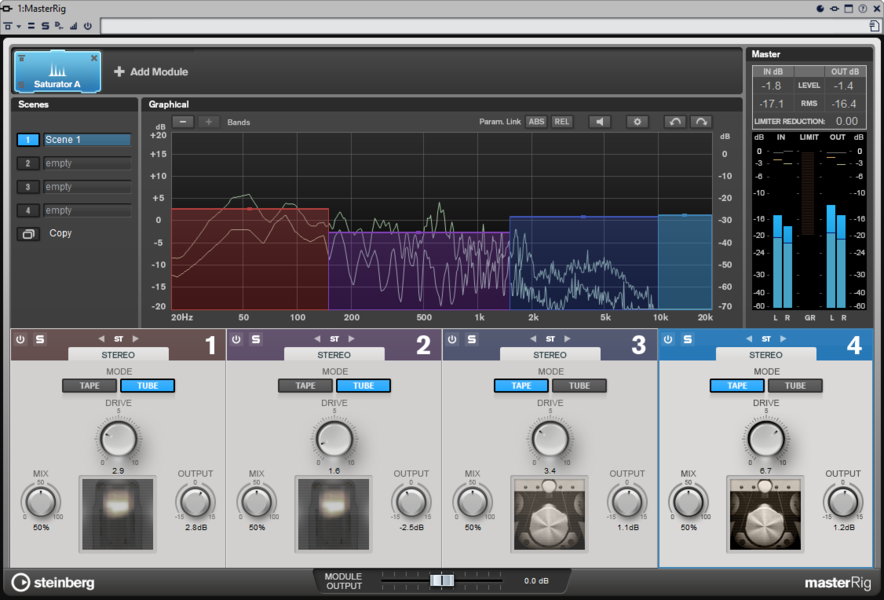
Task: Toggle always-on-top window icon
Action: pos(848,8)
